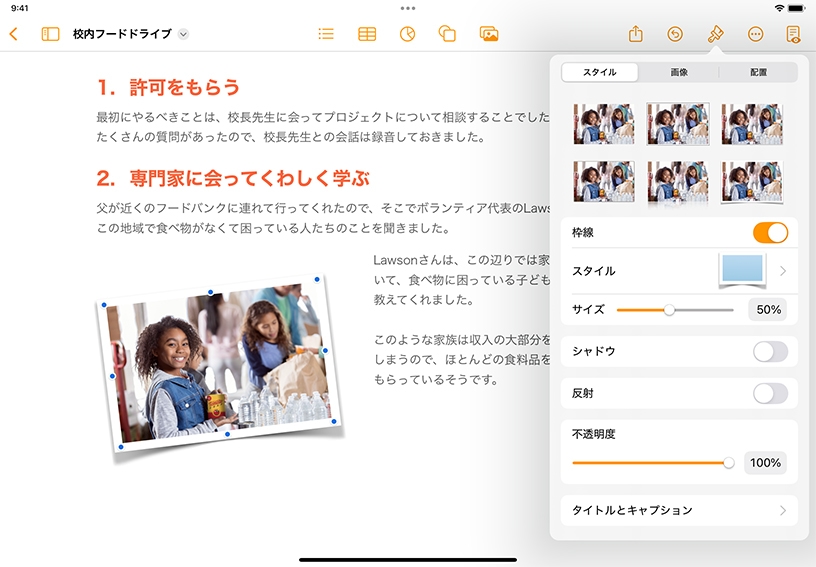Open the list/text insert icon
The image size is (816, 567).
[x=326, y=34]
